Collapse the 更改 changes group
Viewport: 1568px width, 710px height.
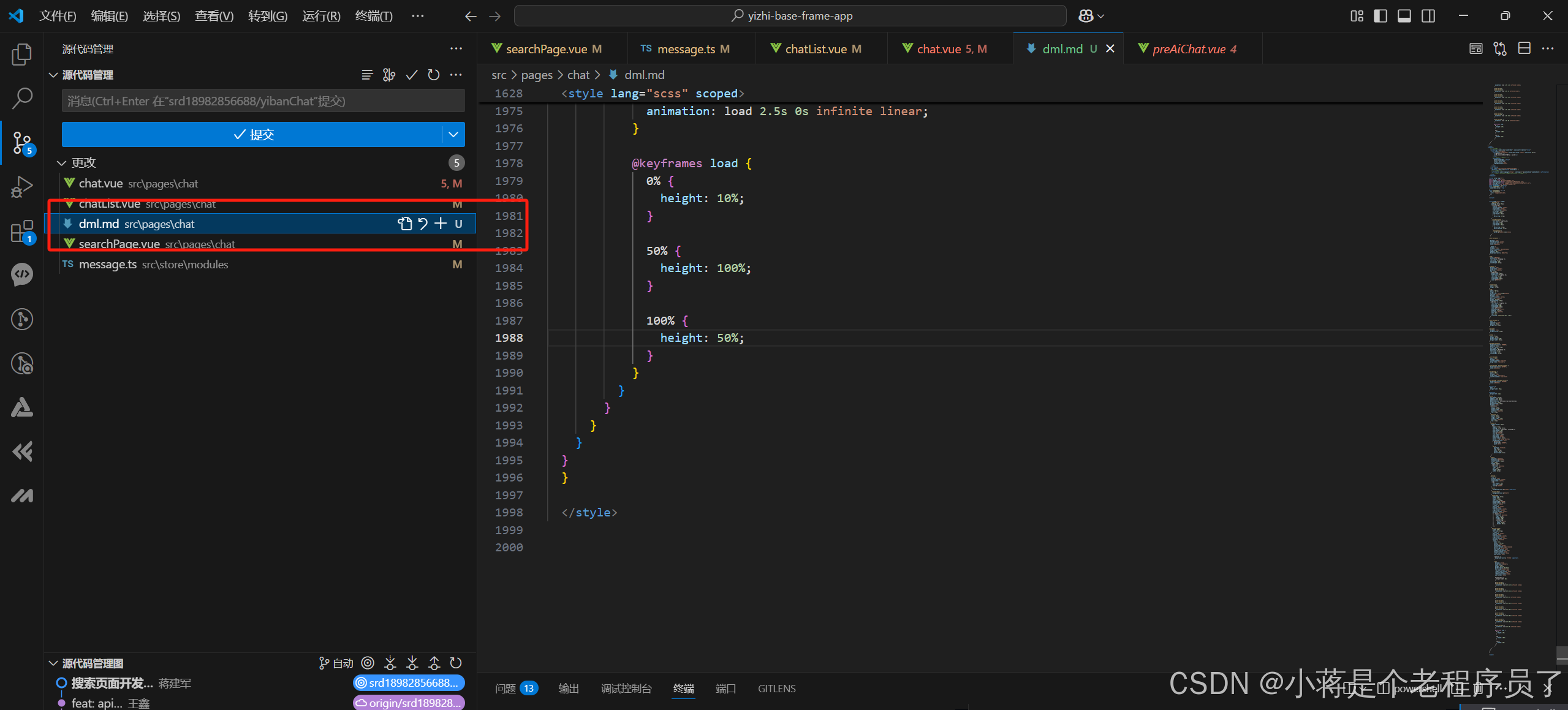(62, 163)
